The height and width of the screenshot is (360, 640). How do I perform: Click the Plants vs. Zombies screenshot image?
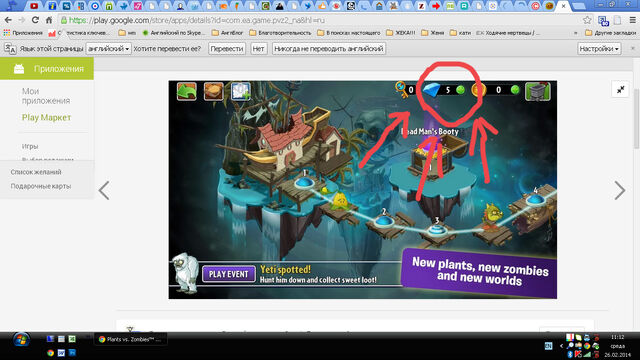click(x=362, y=190)
